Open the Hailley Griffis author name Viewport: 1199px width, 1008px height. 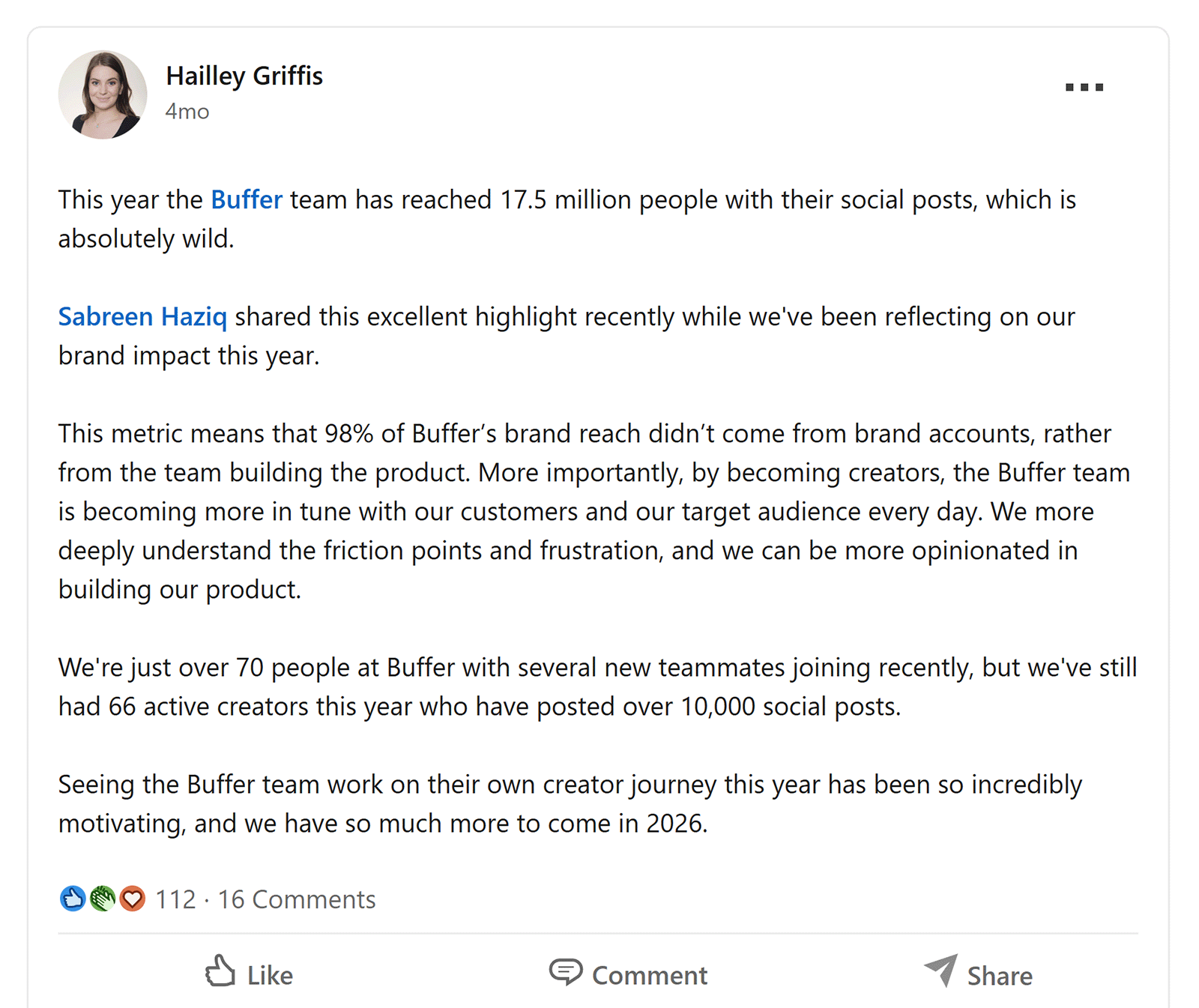tap(244, 76)
